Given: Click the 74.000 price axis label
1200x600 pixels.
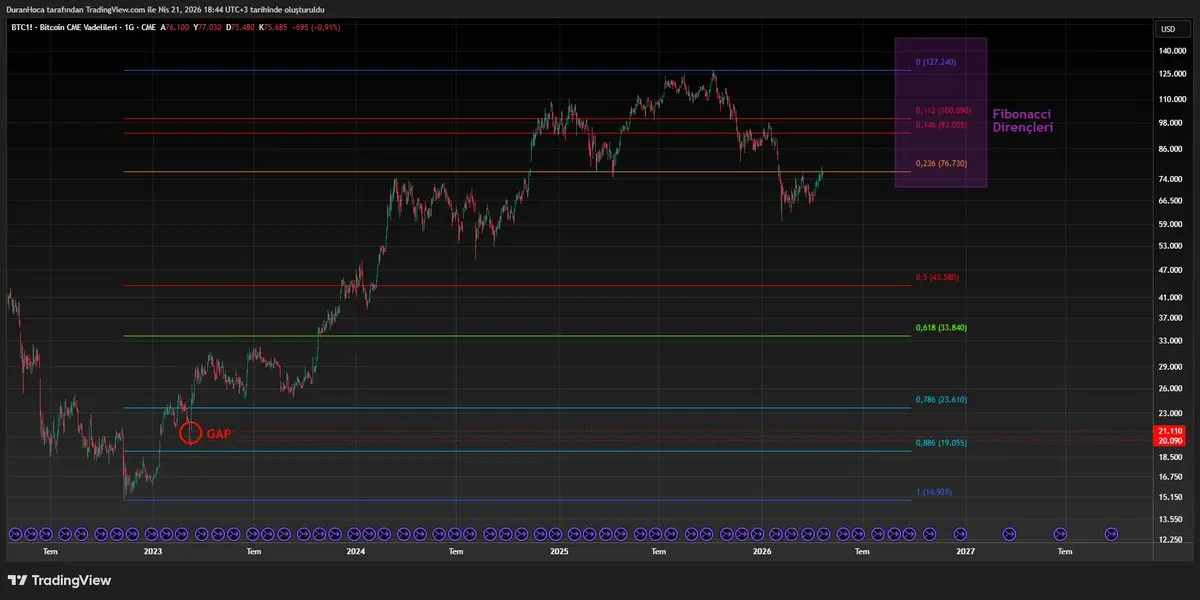Looking at the screenshot, I should click(x=1170, y=179).
